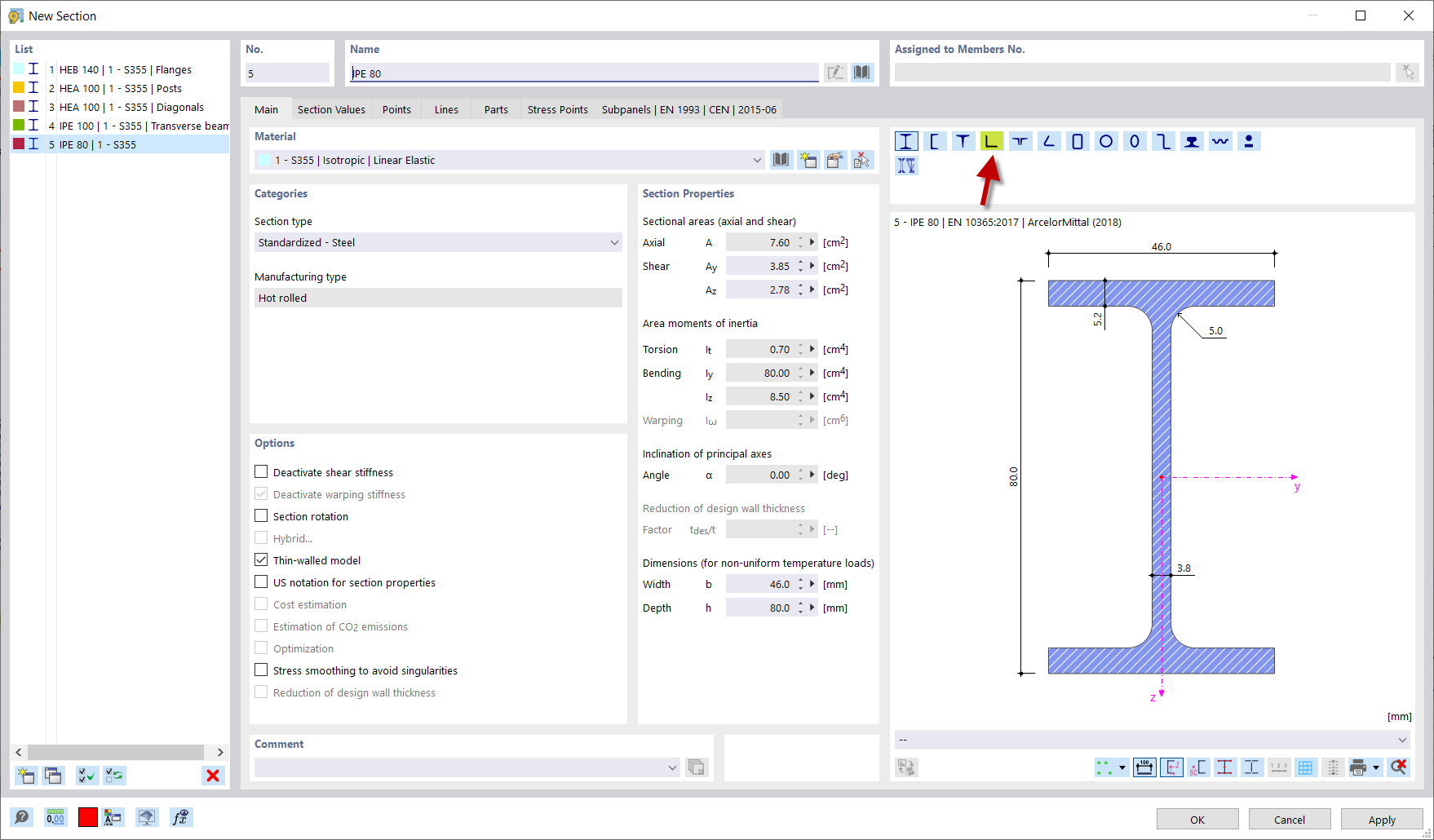Screen dimensions: 1434x840
Task: Select the circular hollow section icon
Action: (x=1106, y=140)
